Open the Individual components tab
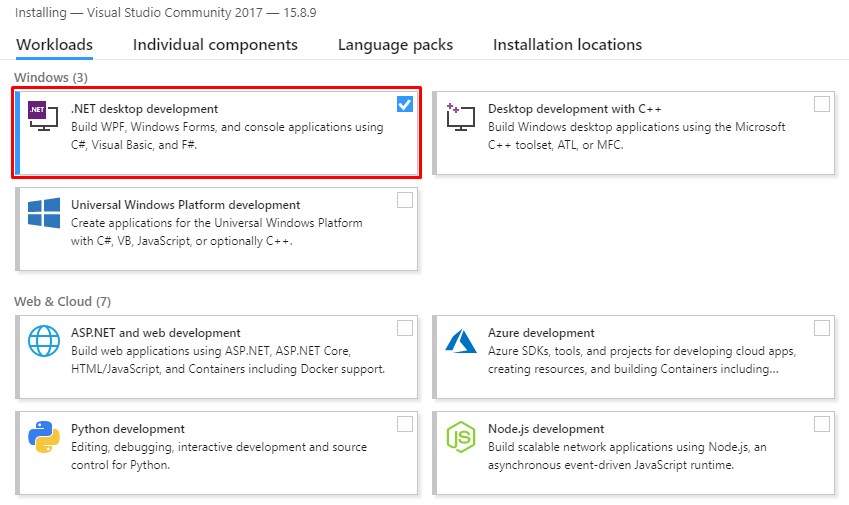Screen dimensions: 849x505 tap(215, 44)
